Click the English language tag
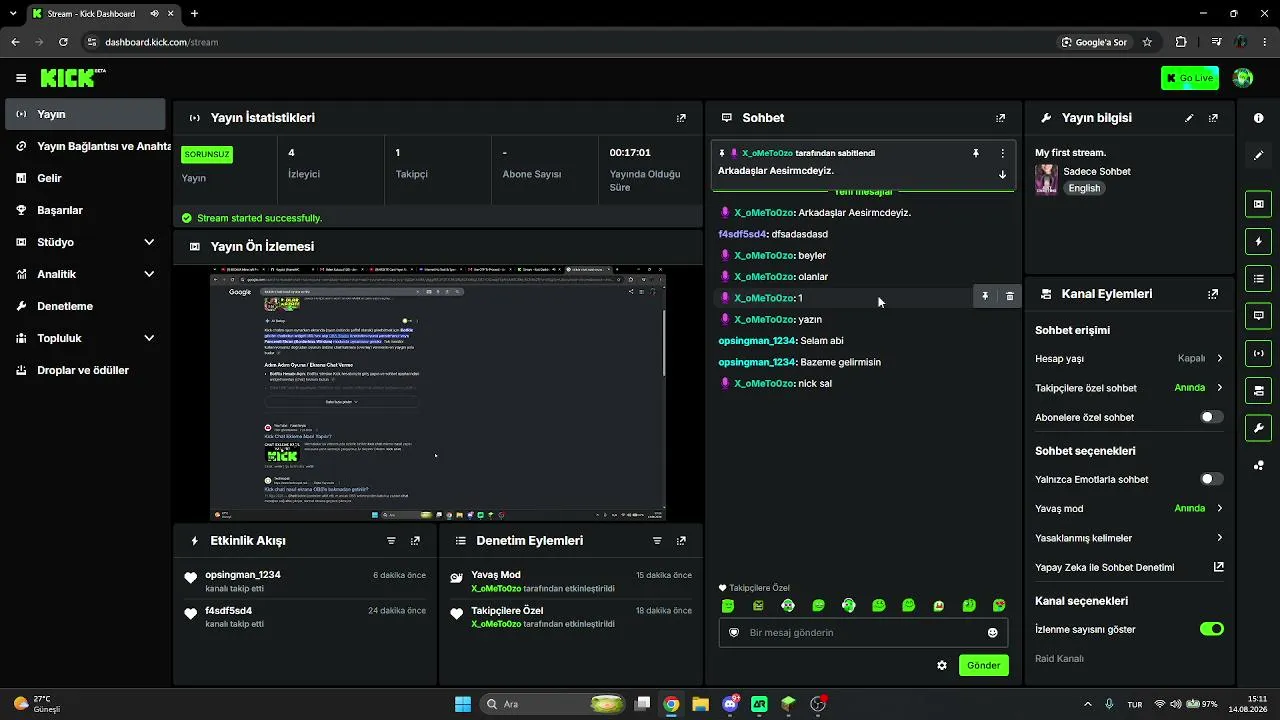This screenshot has width=1280, height=720. 1084,188
